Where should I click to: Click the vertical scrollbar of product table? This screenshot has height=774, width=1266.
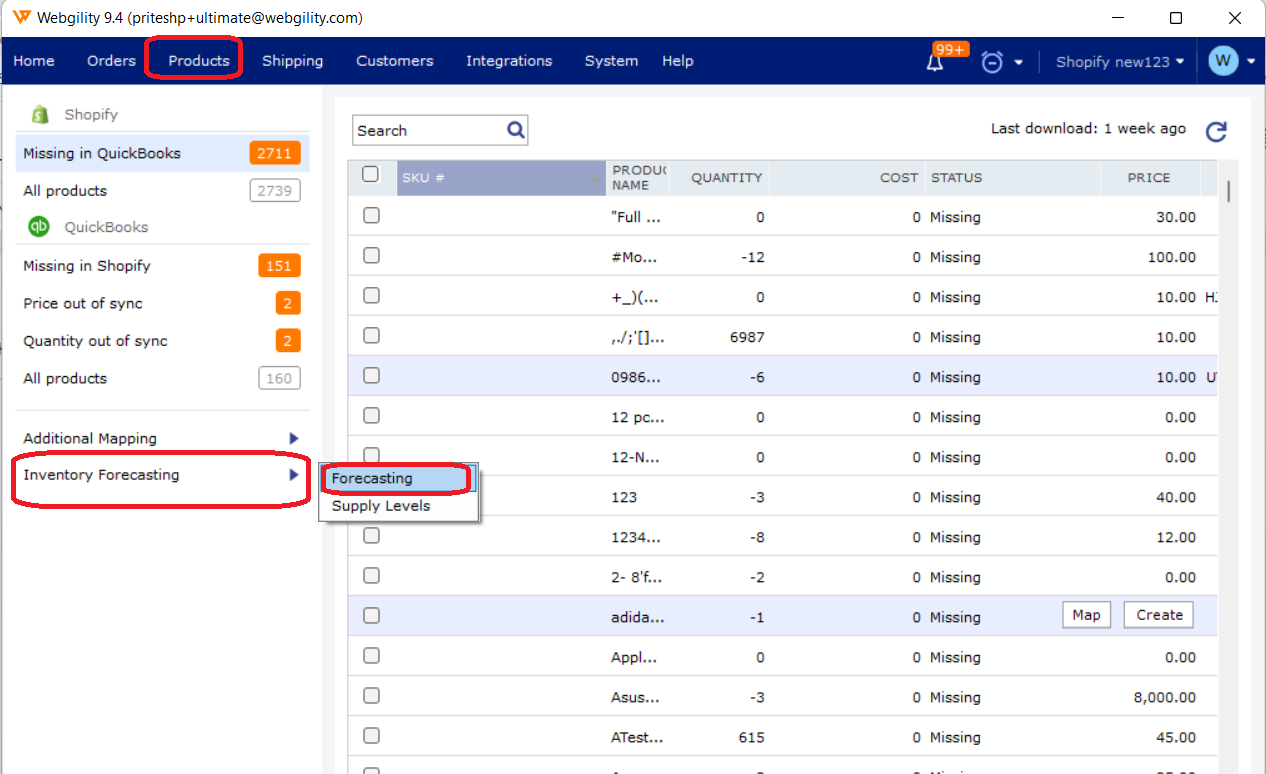click(x=1228, y=192)
